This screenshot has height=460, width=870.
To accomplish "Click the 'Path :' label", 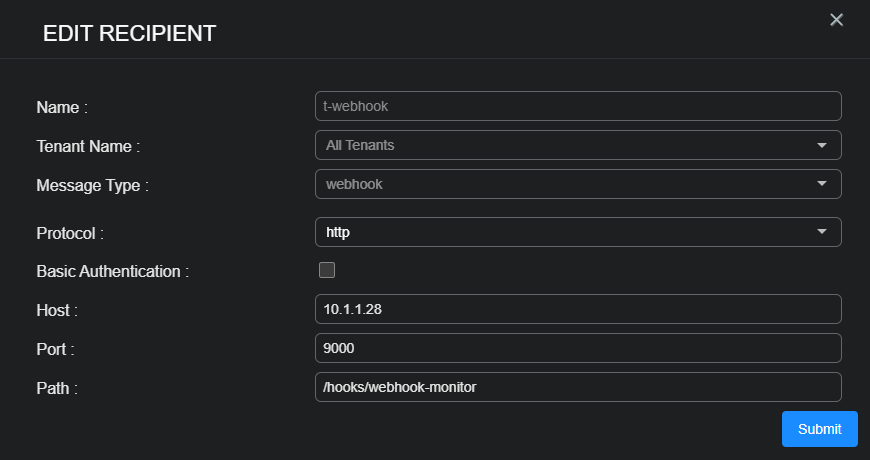I will point(56,388).
